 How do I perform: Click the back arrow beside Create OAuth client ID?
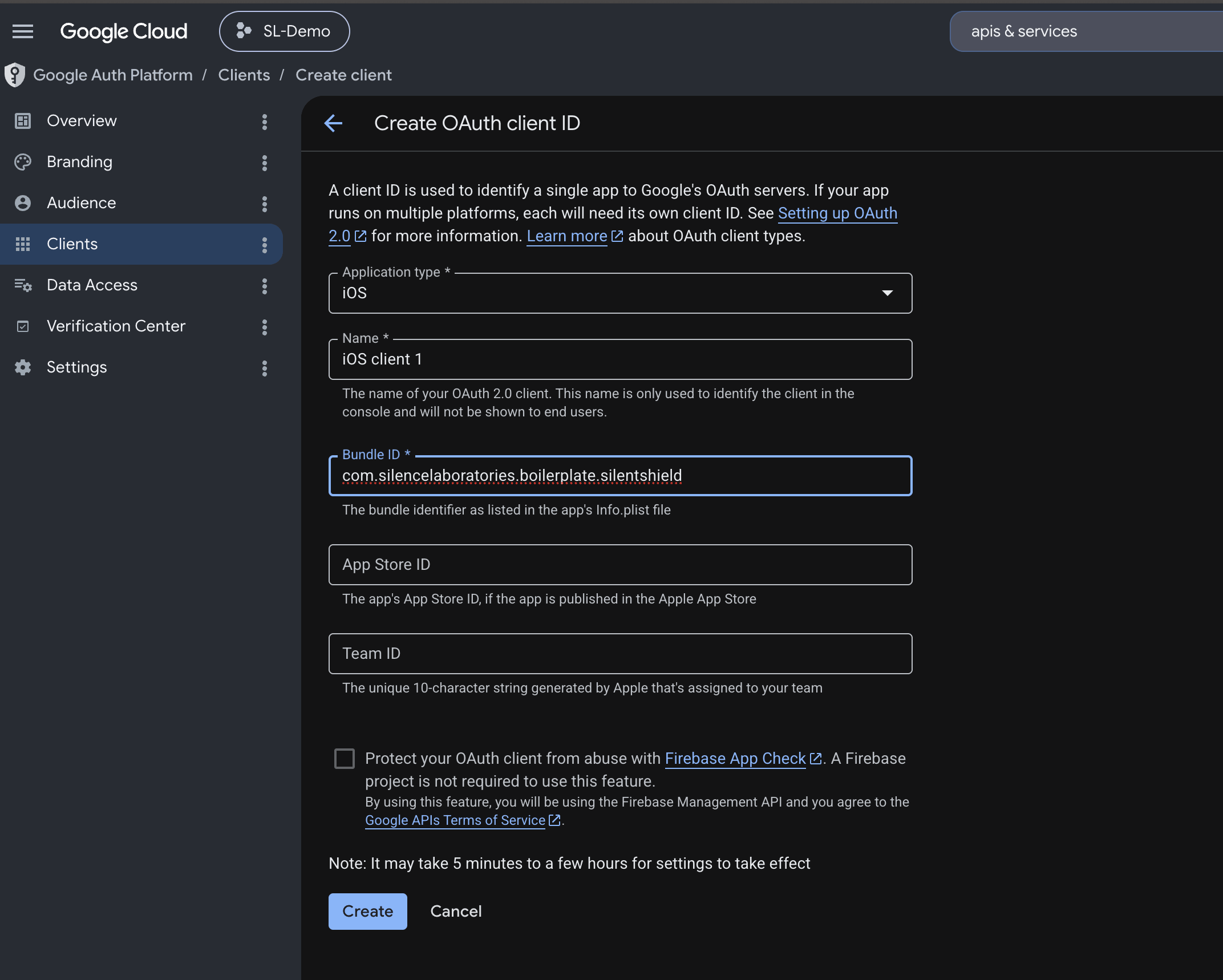(333, 123)
